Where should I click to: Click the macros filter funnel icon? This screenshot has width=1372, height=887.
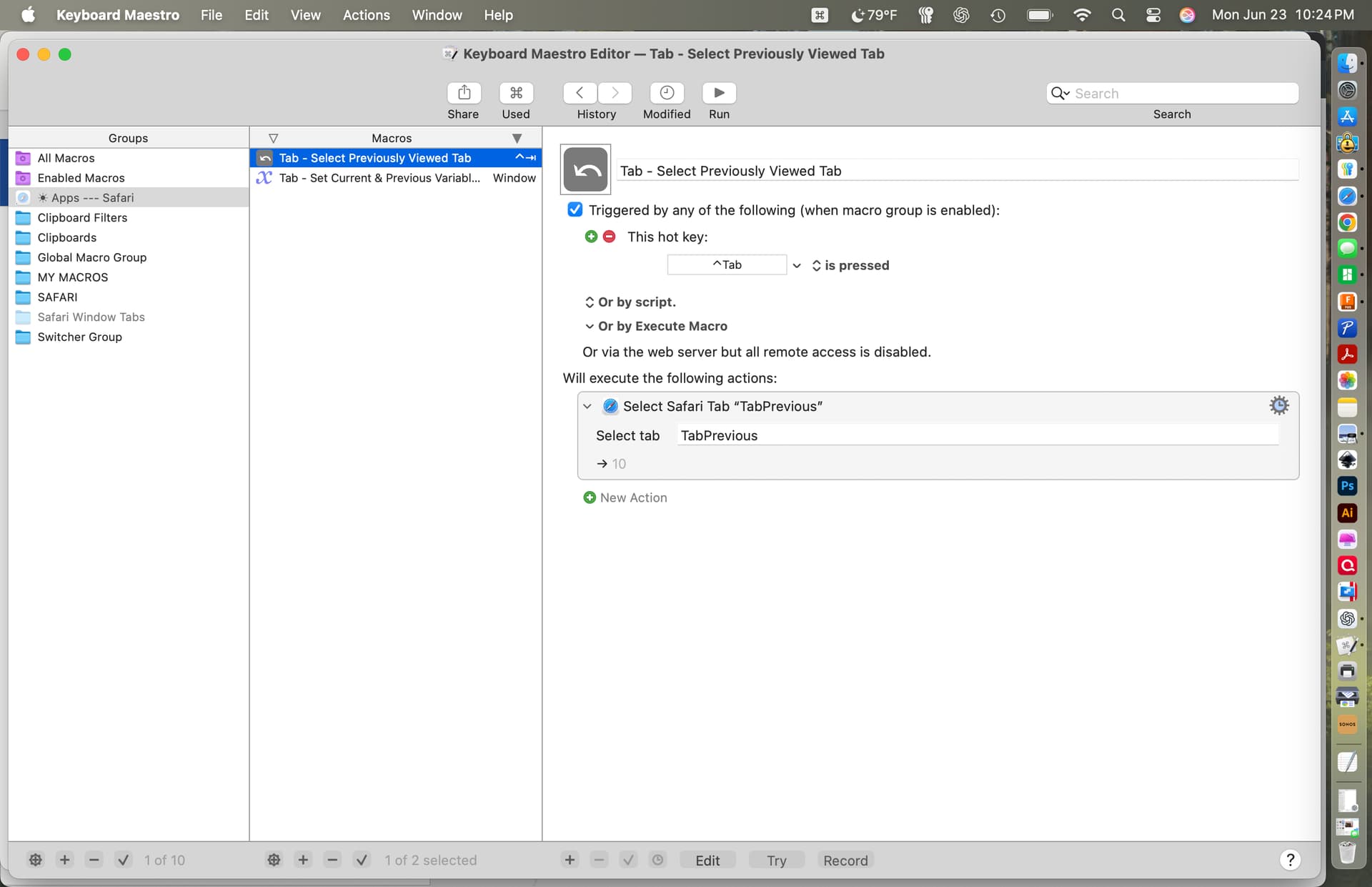pos(273,138)
